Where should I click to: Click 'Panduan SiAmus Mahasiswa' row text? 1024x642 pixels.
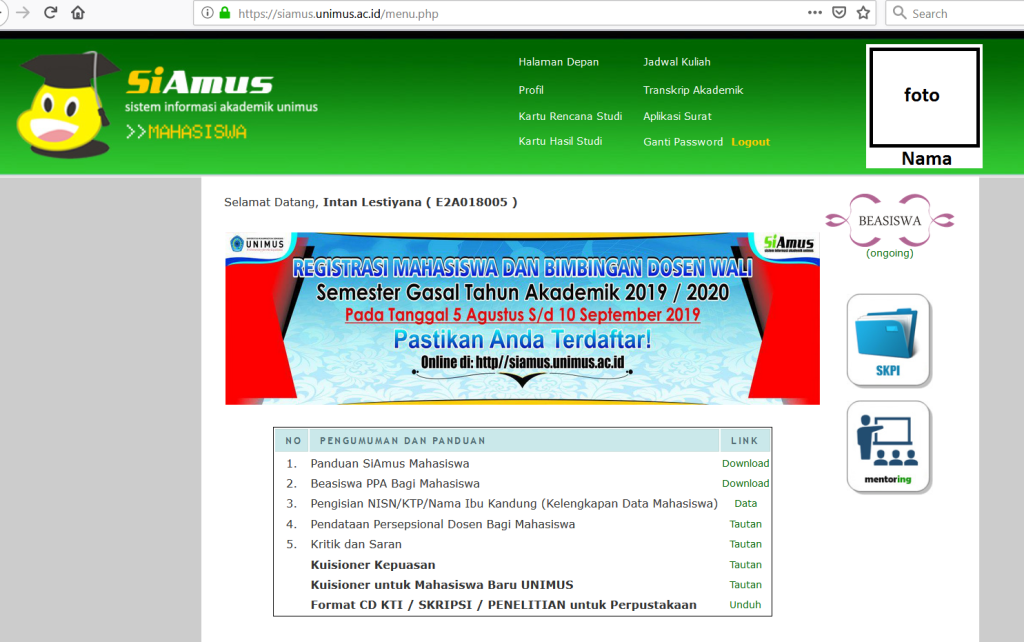[x=390, y=464]
